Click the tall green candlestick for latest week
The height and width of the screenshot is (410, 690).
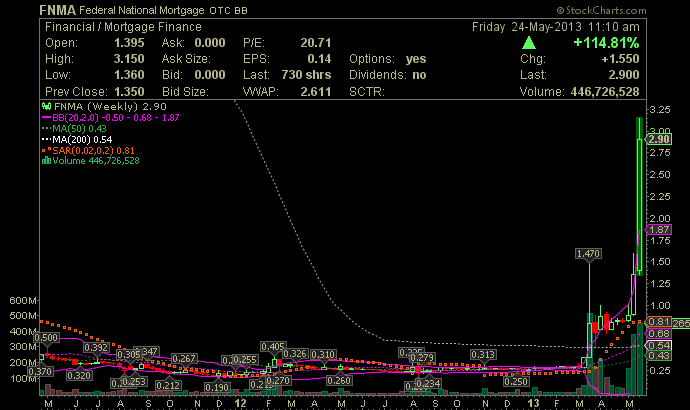[639, 196]
